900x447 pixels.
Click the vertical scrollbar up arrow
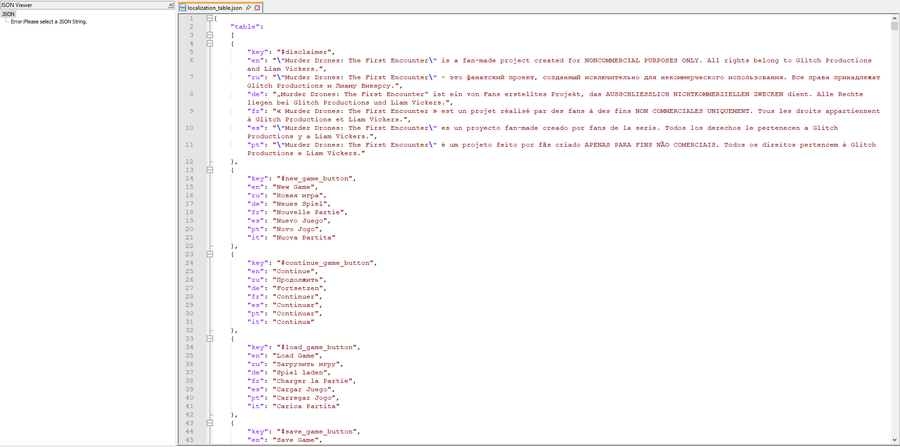pyautogui.click(x=894, y=18)
